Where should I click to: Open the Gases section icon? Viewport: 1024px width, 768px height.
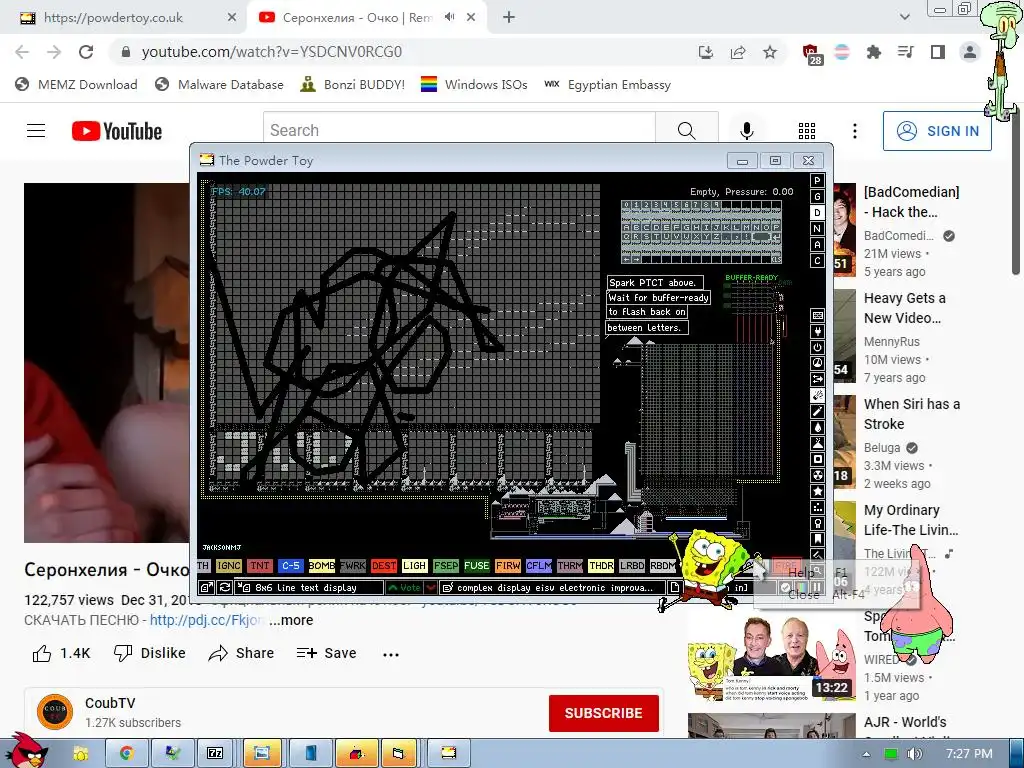(x=817, y=411)
